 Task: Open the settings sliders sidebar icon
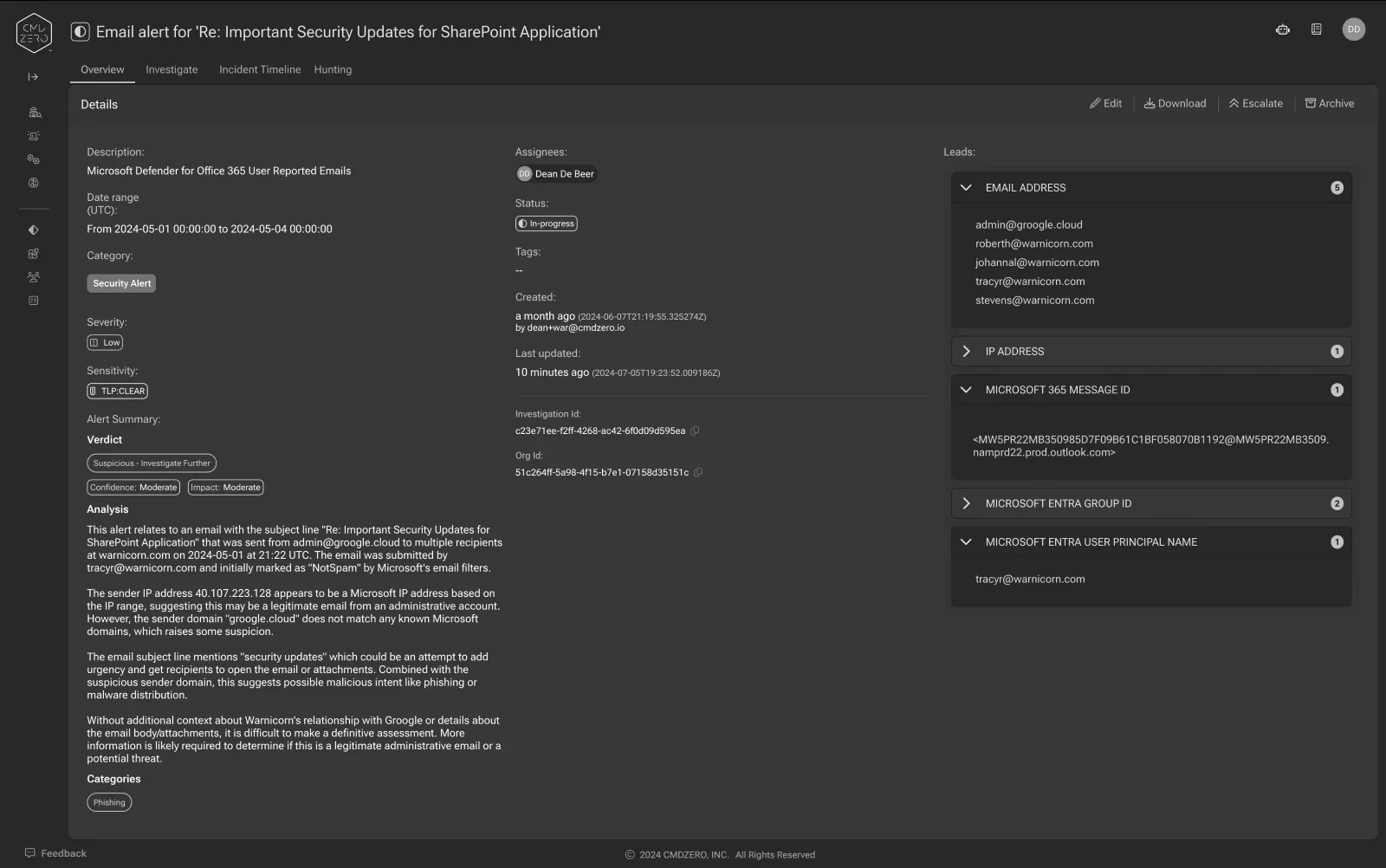pyautogui.click(x=34, y=301)
